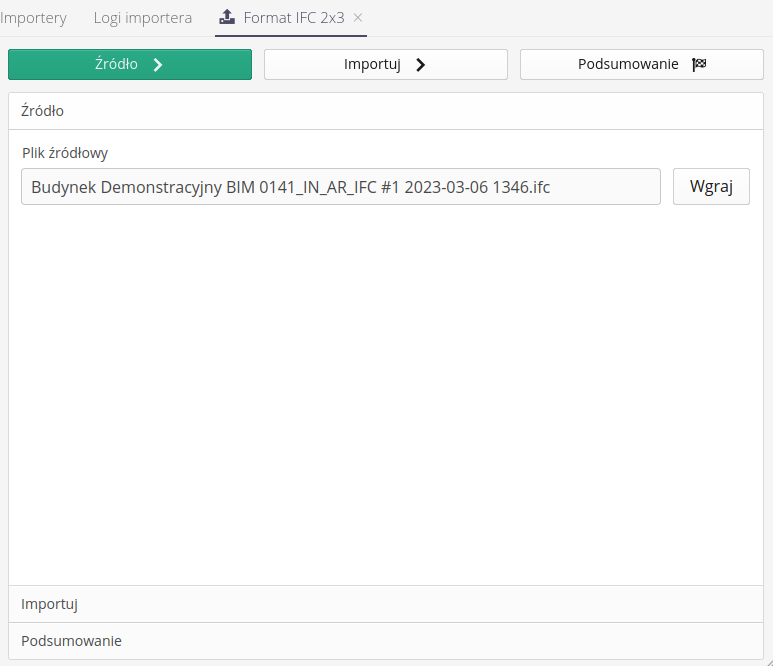Click the Plik źródłowy file name field

click(340, 187)
